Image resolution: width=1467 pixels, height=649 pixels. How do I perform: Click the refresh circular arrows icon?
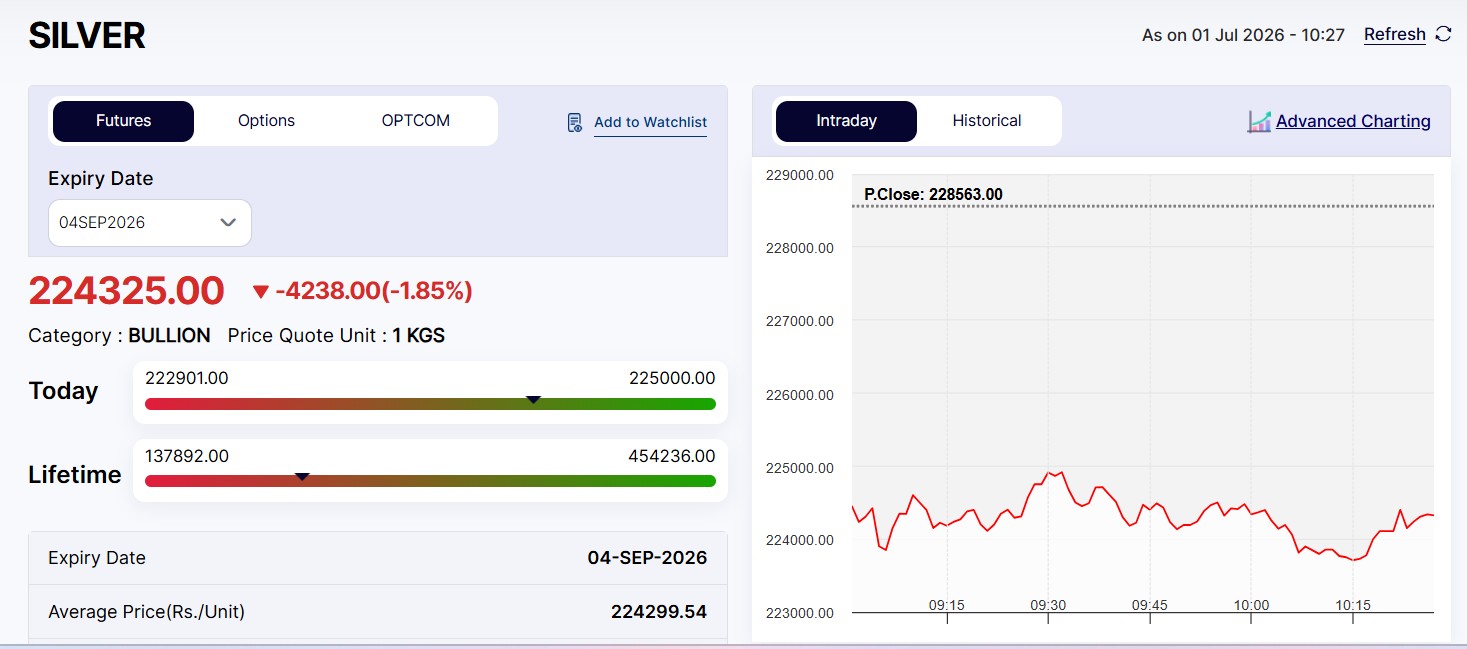pyautogui.click(x=1443, y=34)
